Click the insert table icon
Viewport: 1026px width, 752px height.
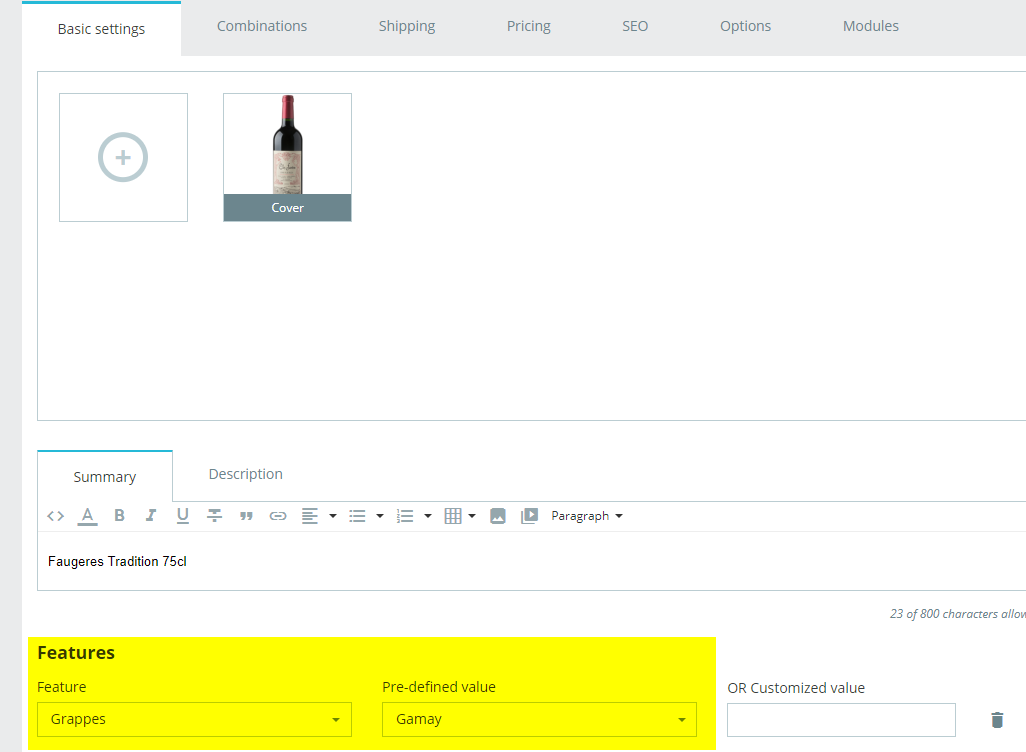coord(453,516)
